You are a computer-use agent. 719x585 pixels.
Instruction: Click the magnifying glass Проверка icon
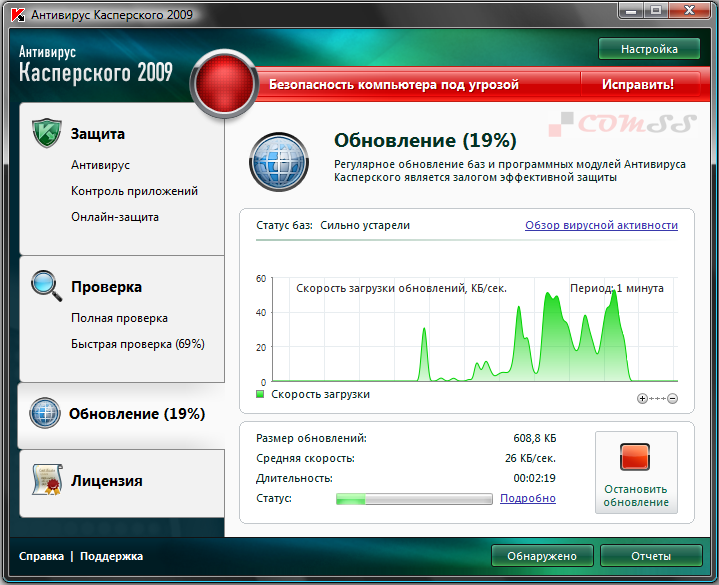[x=46, y=286]
